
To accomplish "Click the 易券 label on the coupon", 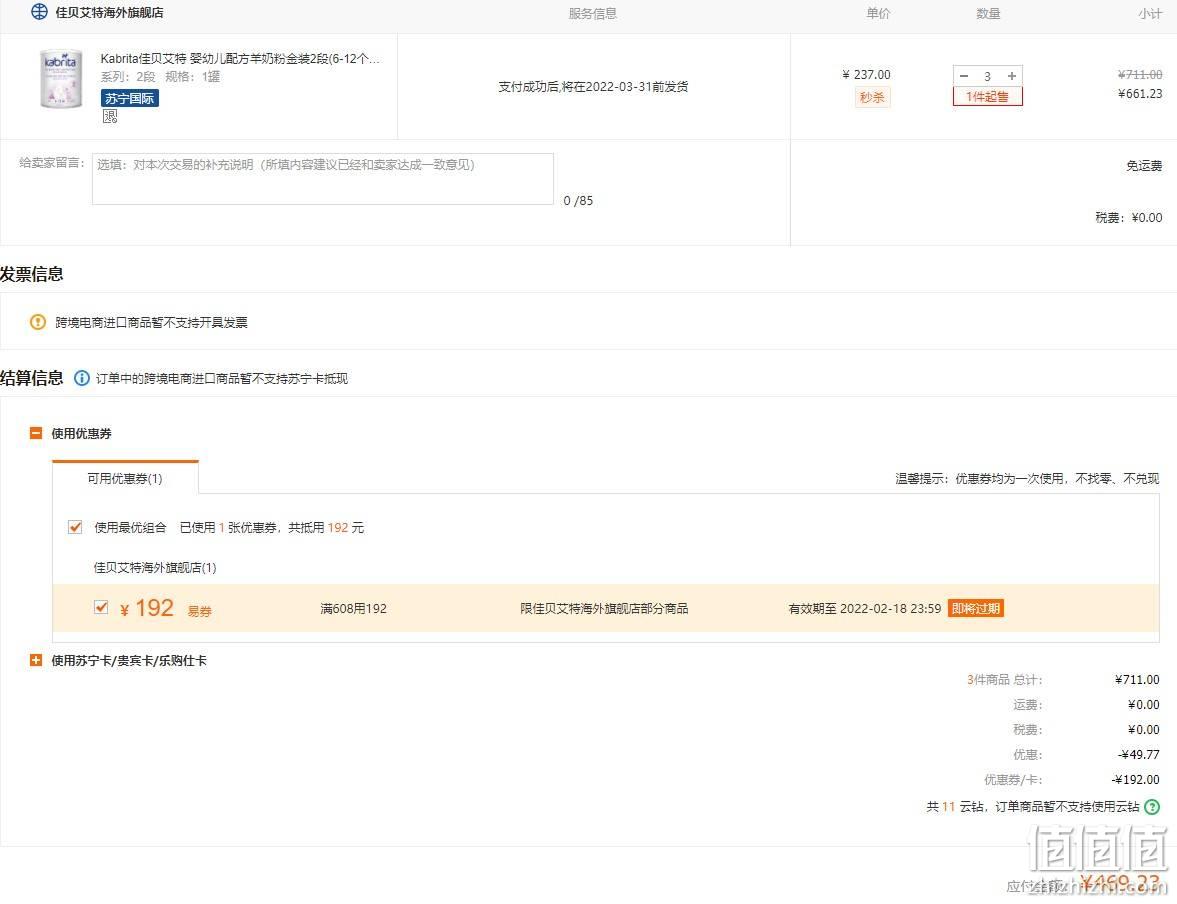I will point(200,611).
